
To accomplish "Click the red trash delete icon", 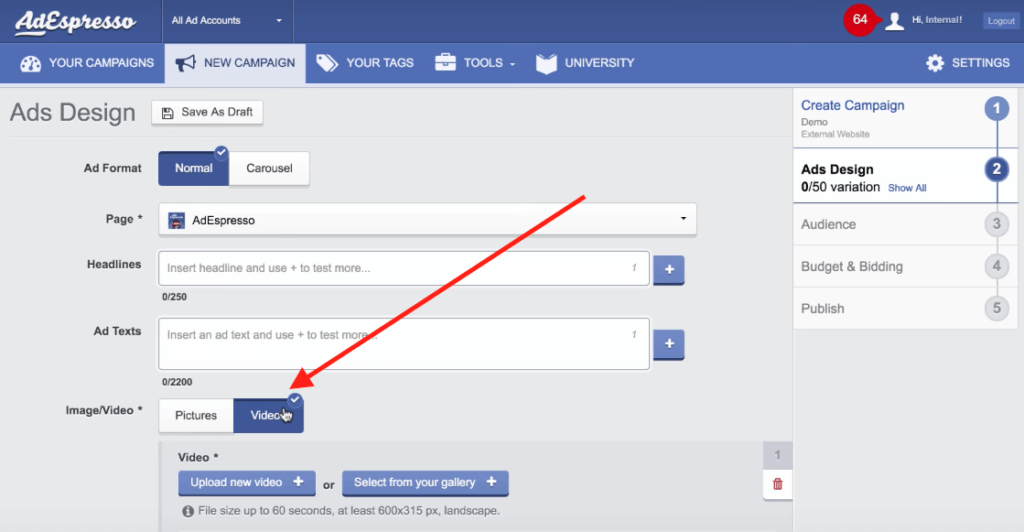I will point(777,484).
